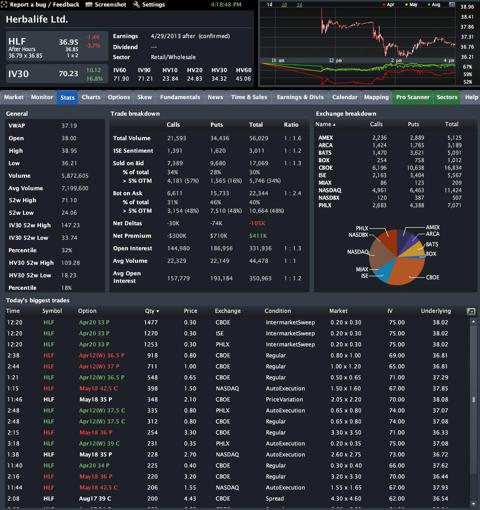This screenshot has width=480, height=510.
Task: Sort trades by Underlying column header
Action: tap(436, 311)
